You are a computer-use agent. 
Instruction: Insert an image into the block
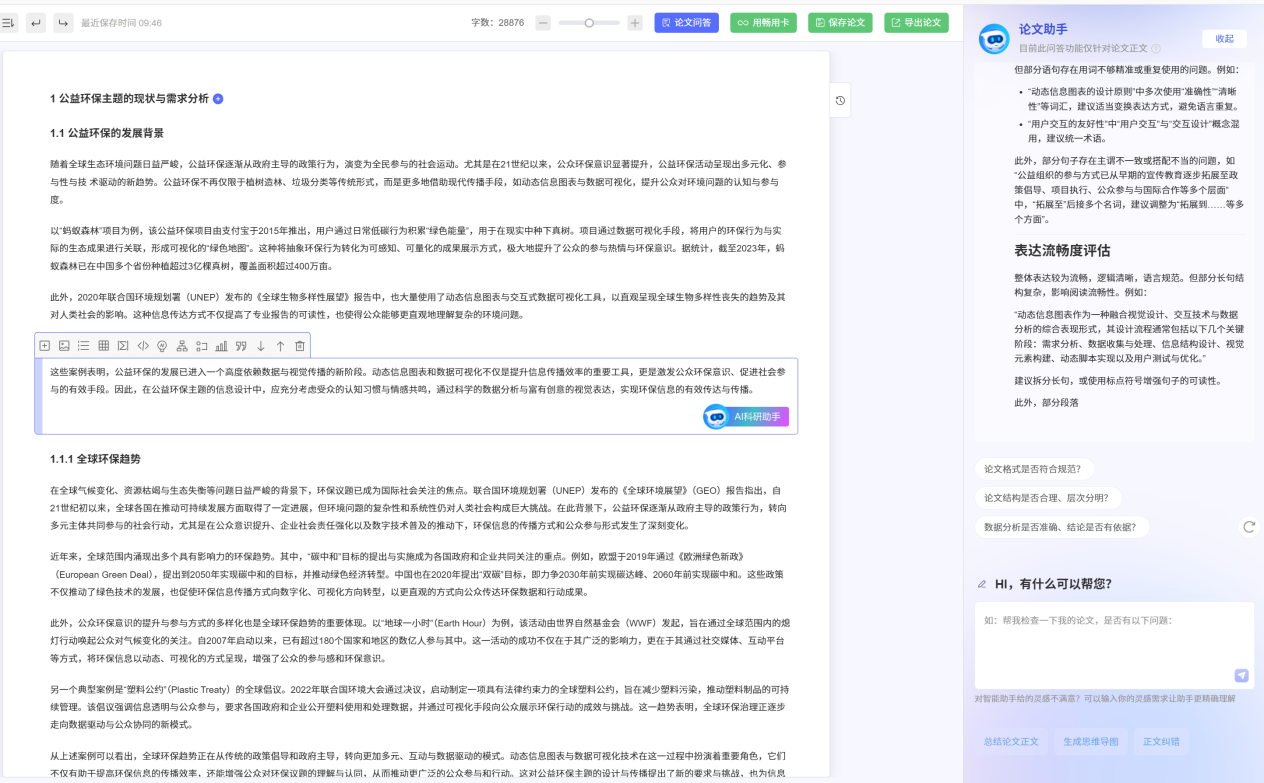click(64, 346)
